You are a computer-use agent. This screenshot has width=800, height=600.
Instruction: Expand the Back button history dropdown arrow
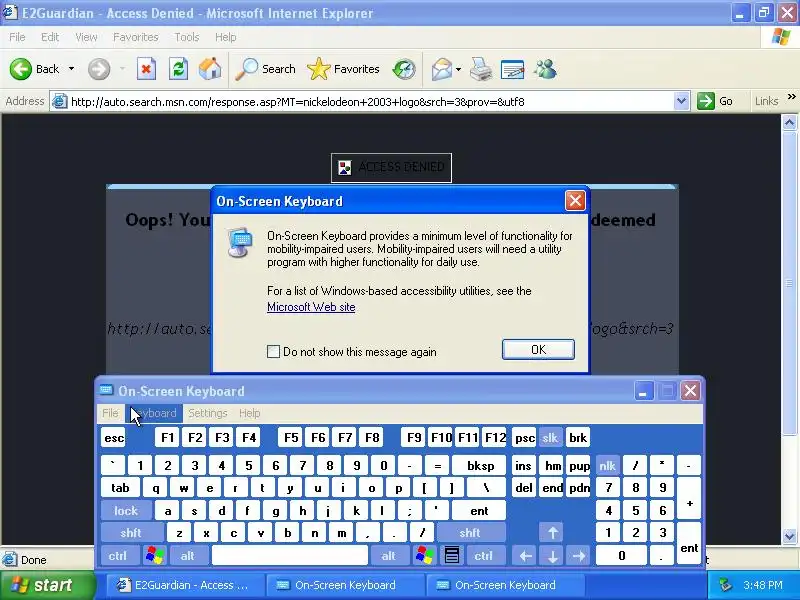(x=71, y=68)
